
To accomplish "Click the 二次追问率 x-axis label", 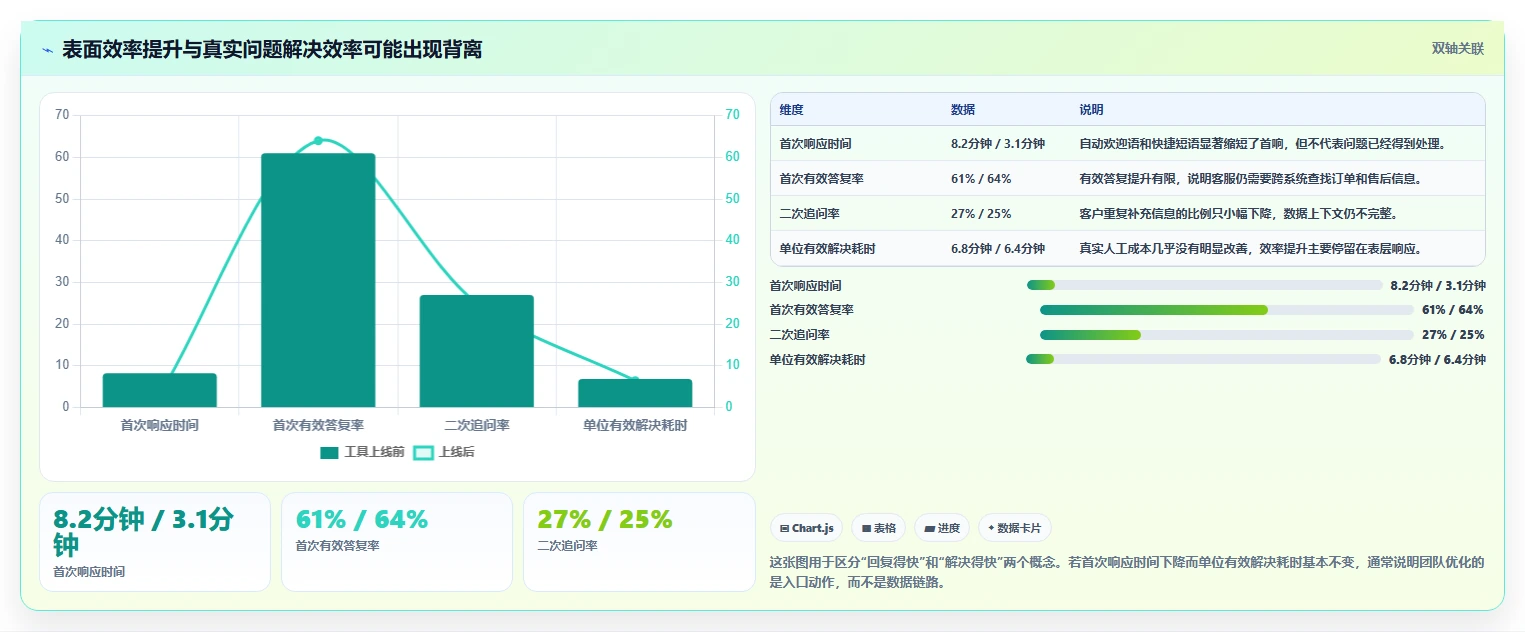I will pos(477,425).
